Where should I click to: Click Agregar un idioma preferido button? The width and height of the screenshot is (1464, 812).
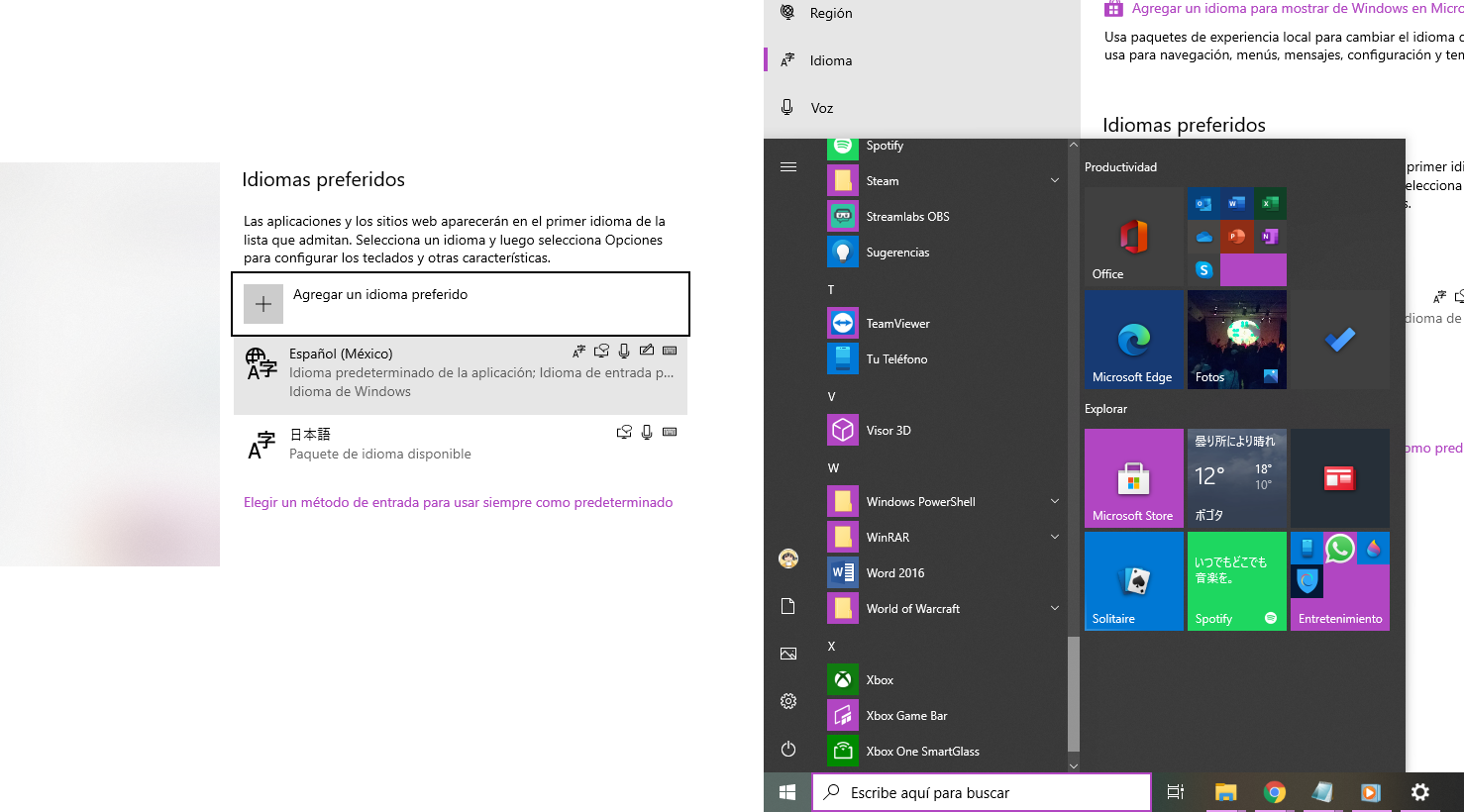(461, 304)
